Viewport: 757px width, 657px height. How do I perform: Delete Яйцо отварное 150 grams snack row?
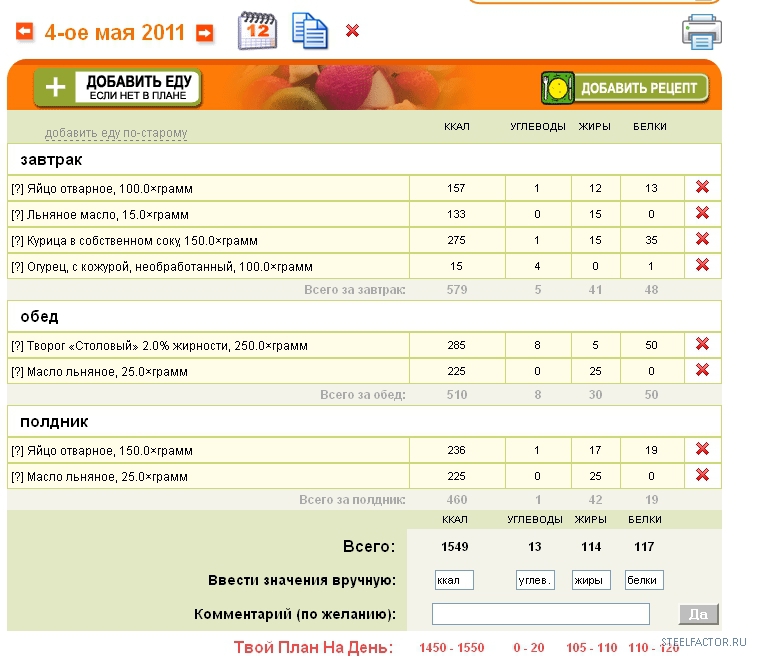[702, 449]
